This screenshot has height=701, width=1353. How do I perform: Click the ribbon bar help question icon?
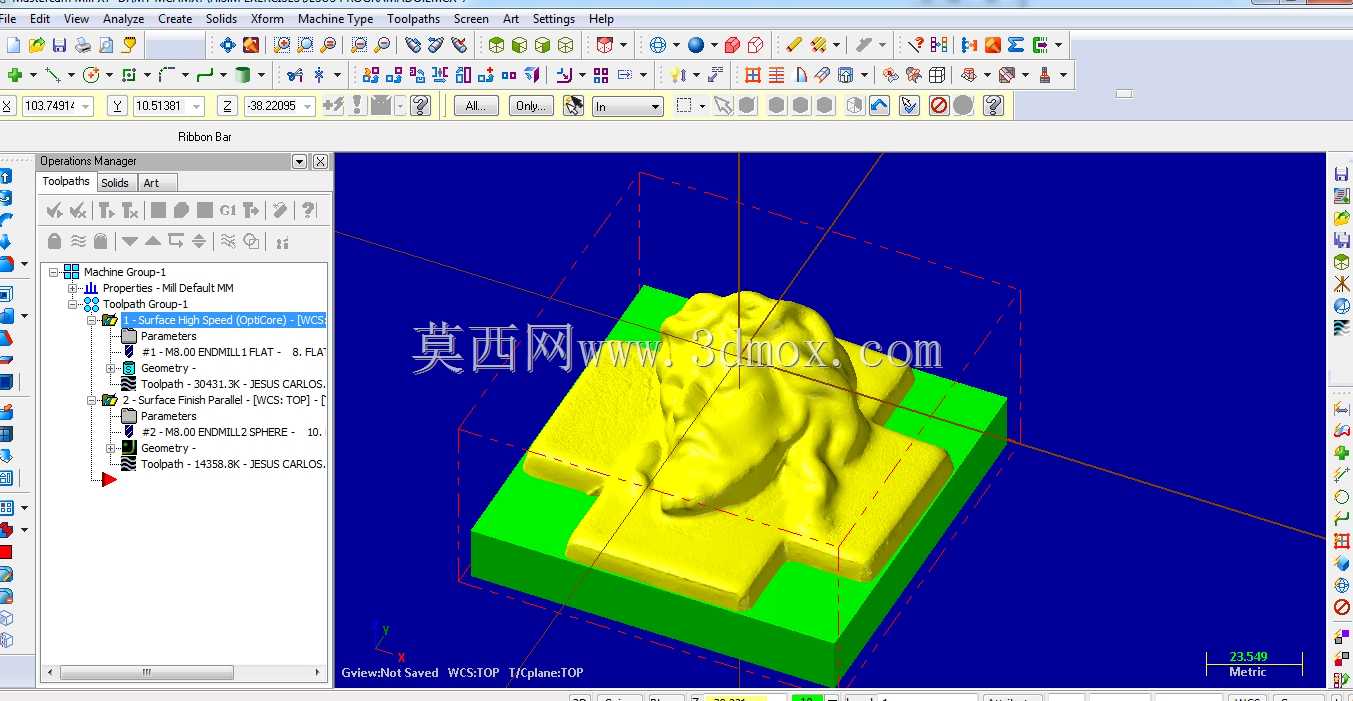(993, 105)
